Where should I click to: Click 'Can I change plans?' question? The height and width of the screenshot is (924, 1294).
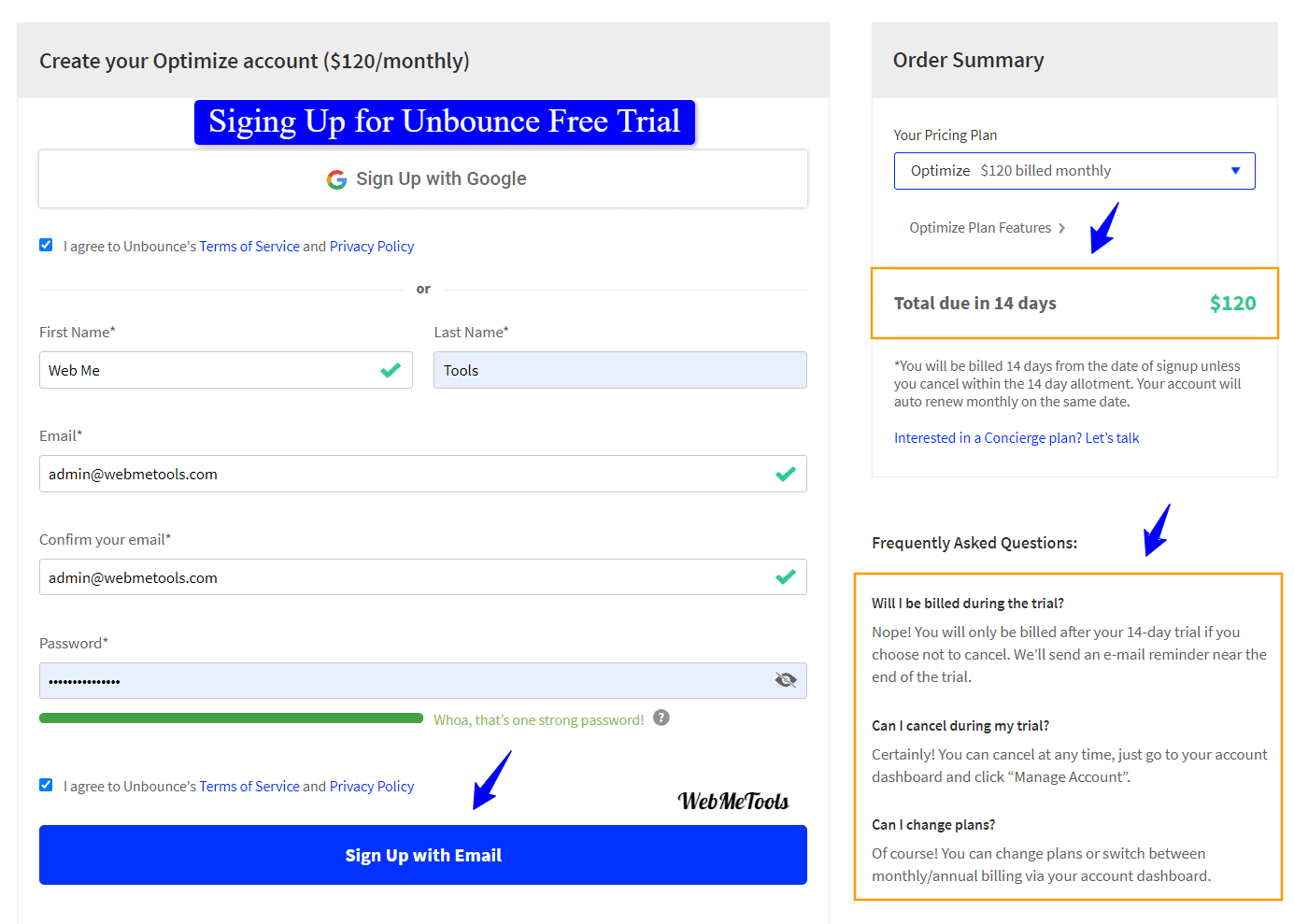tap(933, 825)
